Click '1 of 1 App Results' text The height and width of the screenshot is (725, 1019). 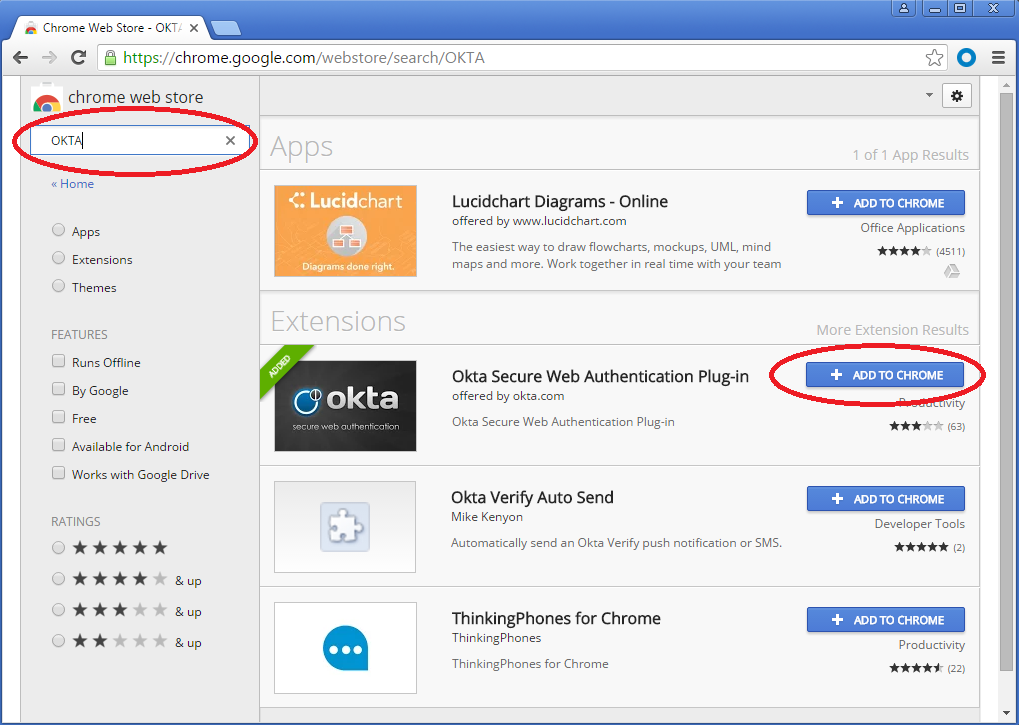(x=910, y=155)
